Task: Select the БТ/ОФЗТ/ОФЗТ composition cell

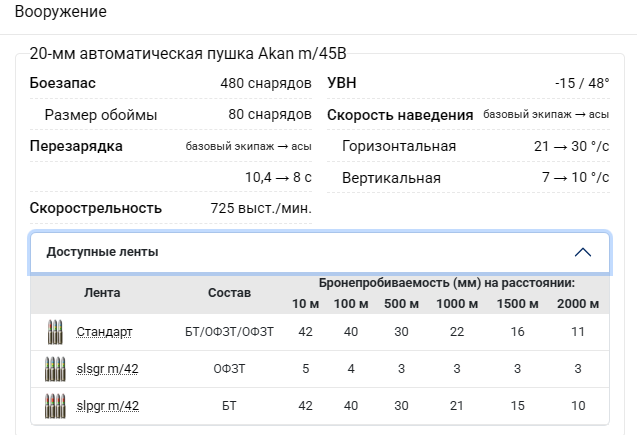Action: click(x=229, y=332)
